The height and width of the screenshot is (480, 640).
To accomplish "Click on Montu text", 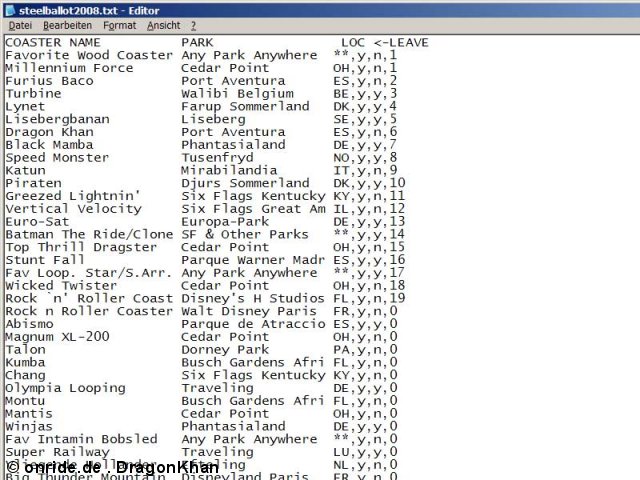I will [25, 401].
